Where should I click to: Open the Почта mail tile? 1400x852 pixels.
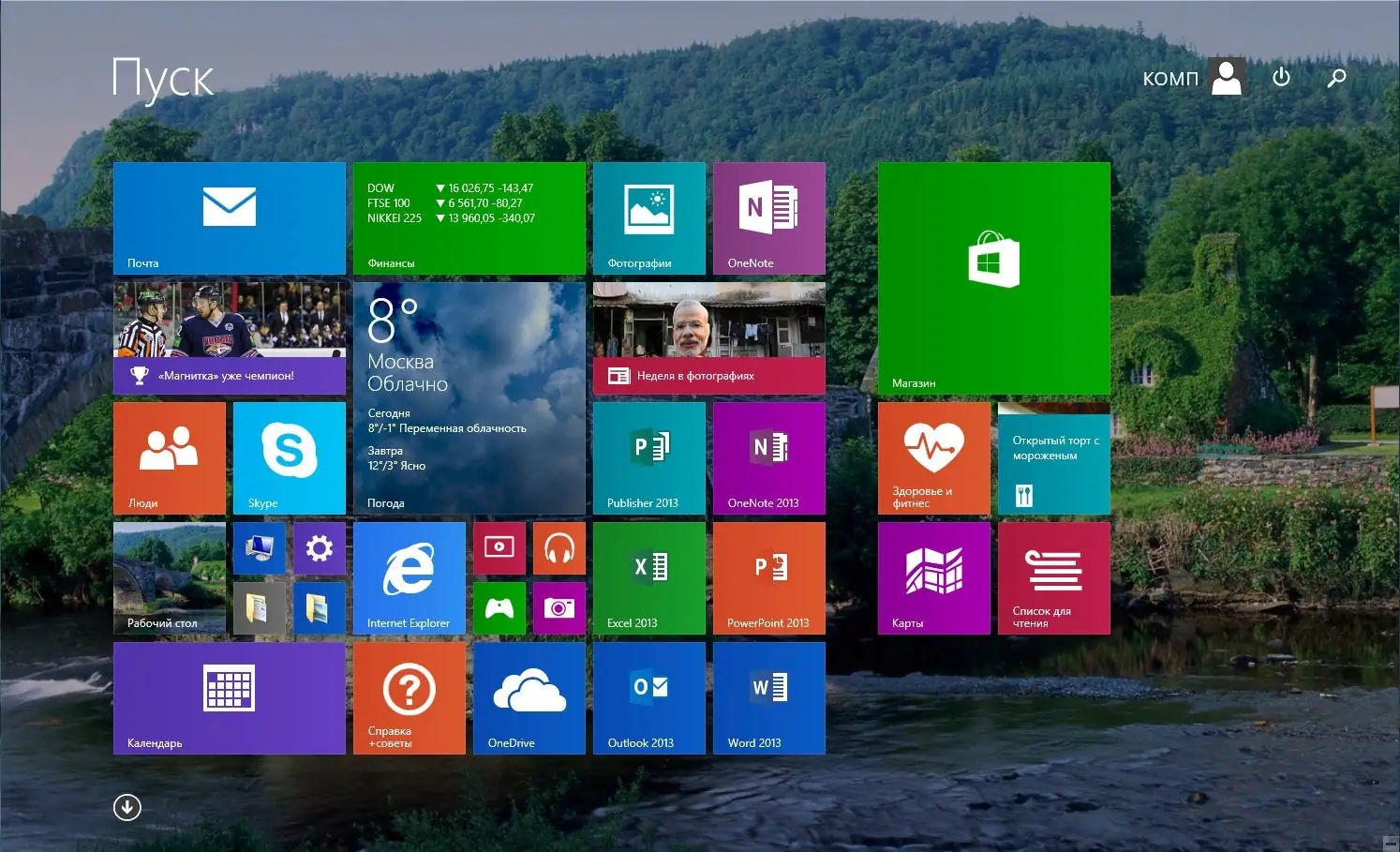230,218
